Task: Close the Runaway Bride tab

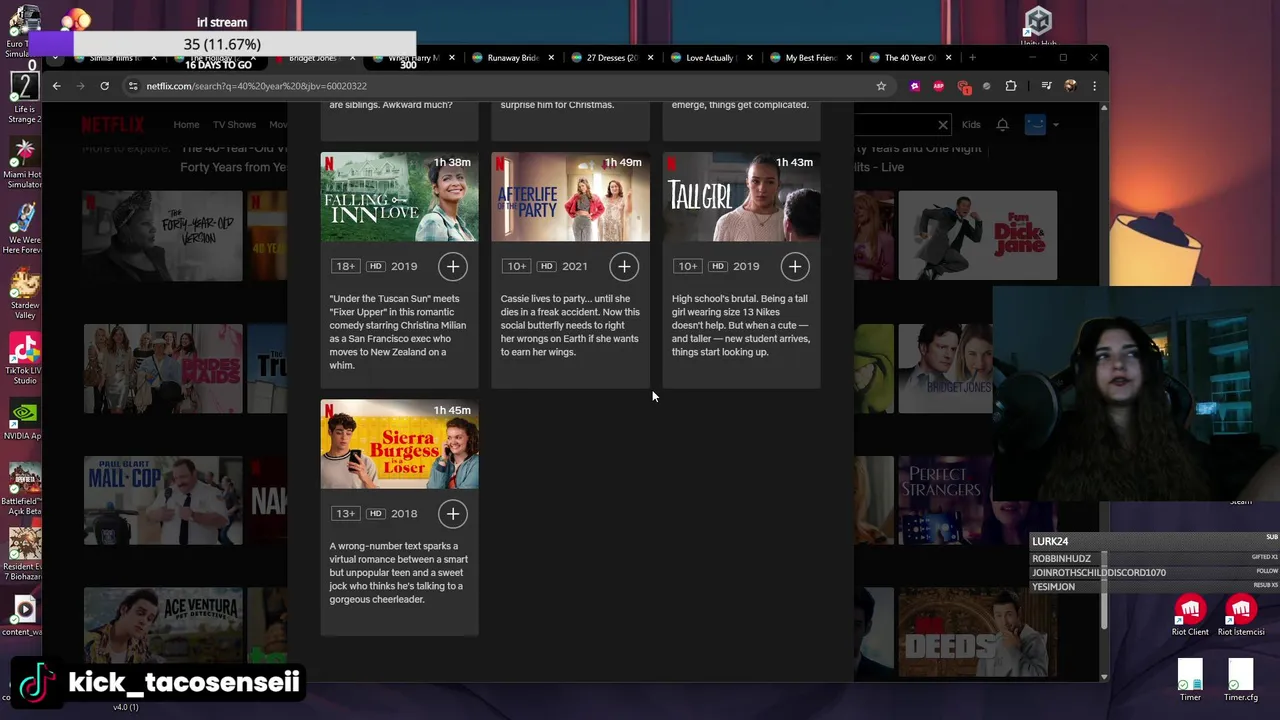Action: [x=551, y=58]
